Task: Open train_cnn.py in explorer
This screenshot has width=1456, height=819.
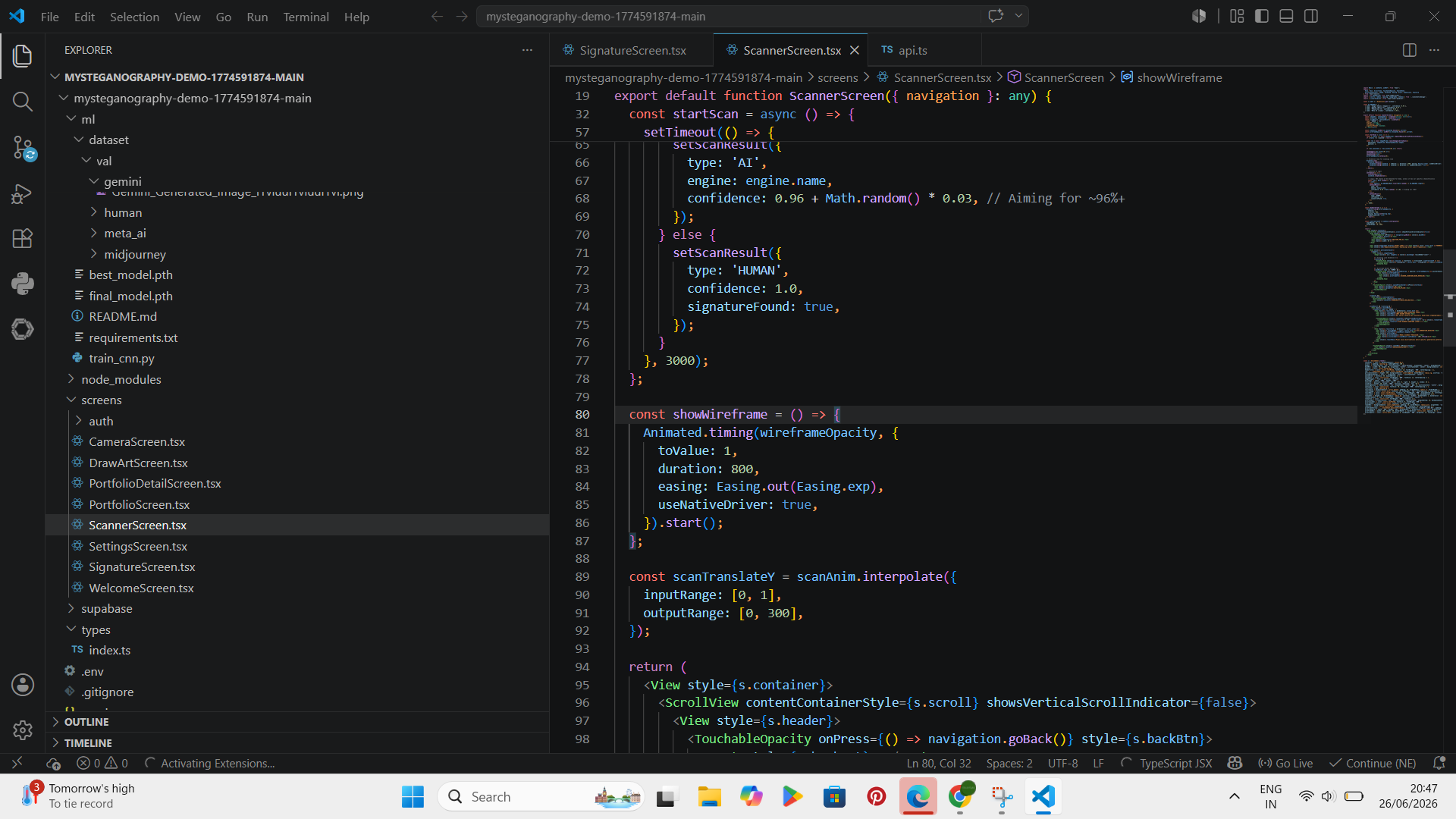Action: click(x=121, y=358)
